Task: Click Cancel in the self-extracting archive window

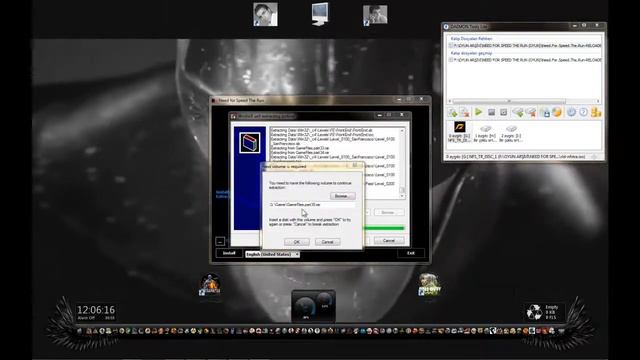Action: [x=389, y=240]
